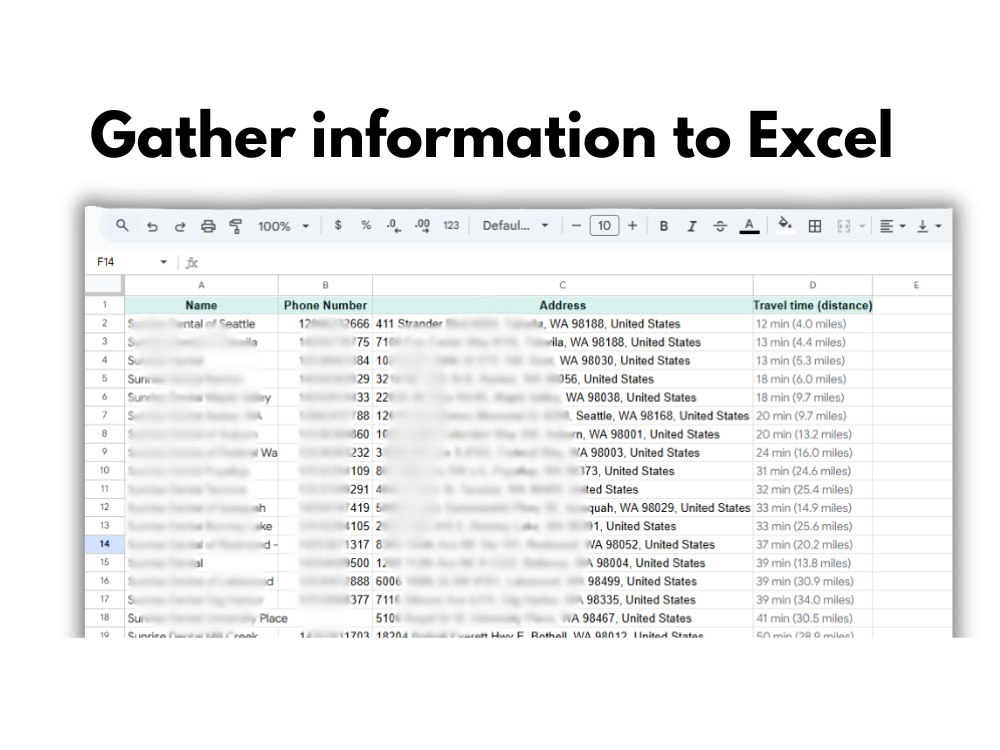The width and height of the screenshot is (1000, 750).
Task: Expand the merge cells dropdown arrow
Action: click(862, 226)
